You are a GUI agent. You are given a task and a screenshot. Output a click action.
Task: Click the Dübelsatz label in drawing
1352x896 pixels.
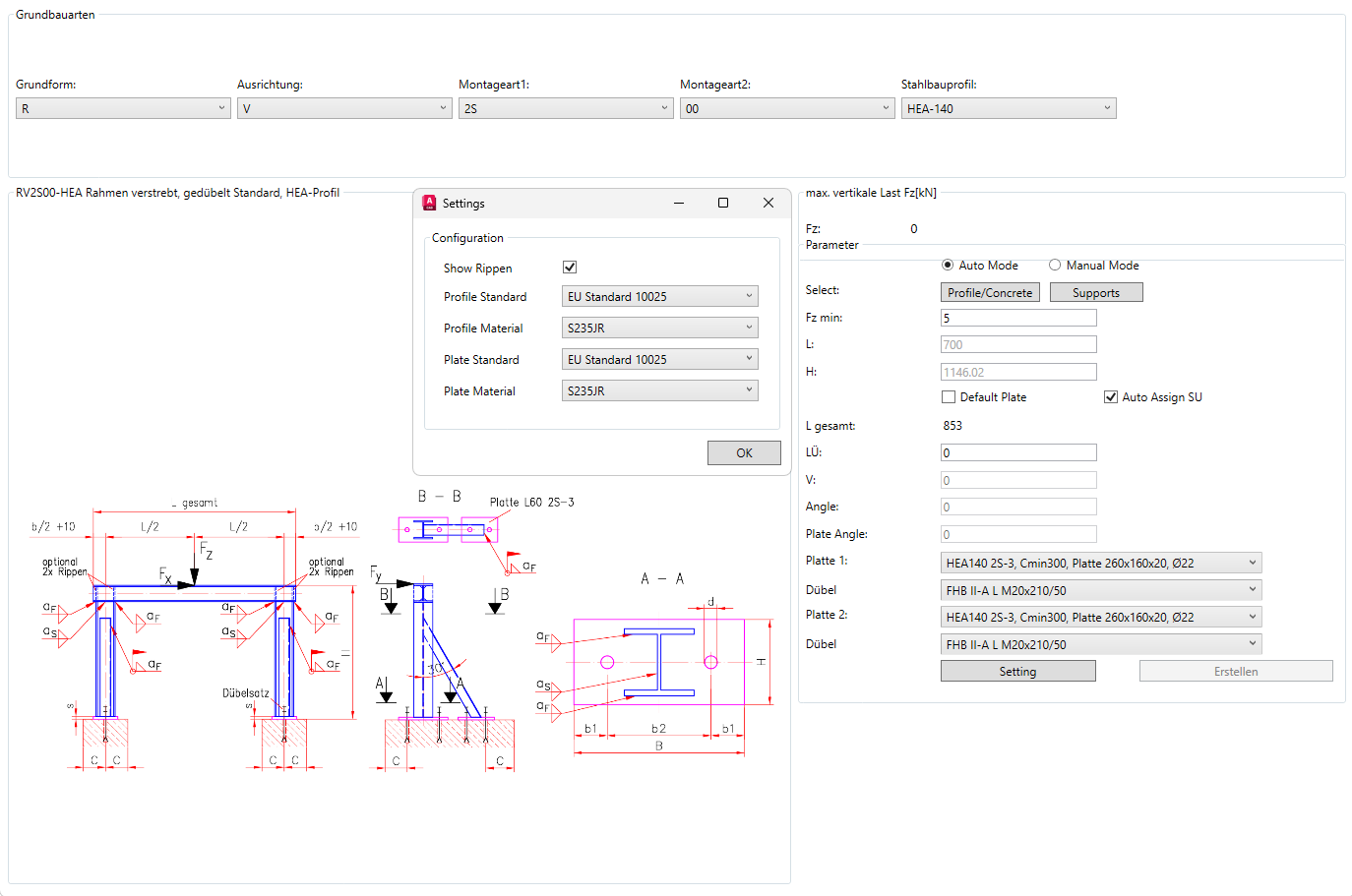(x=246, y=692)
